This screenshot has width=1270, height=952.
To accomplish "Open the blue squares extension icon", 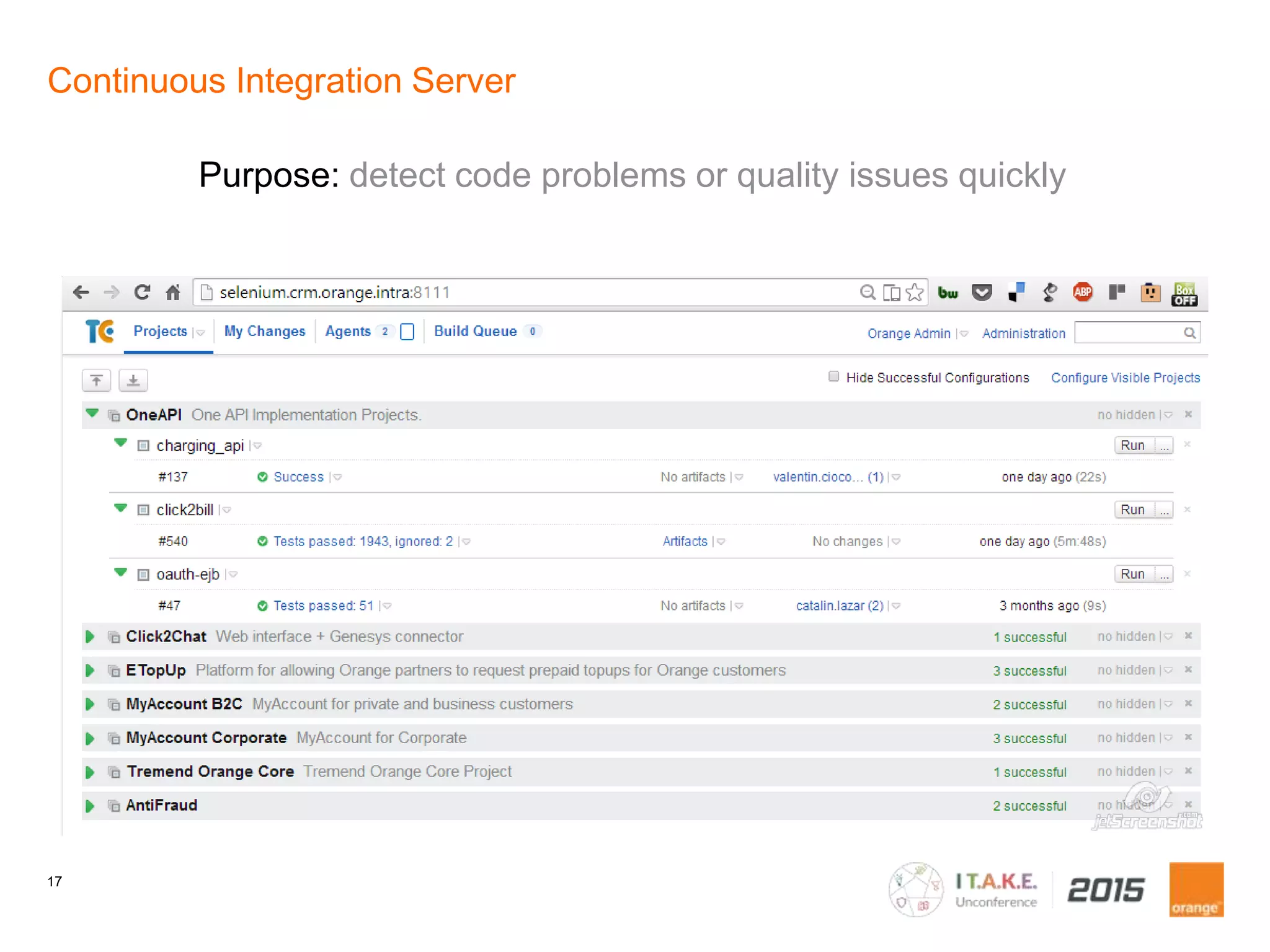I will pos(1016,292).
